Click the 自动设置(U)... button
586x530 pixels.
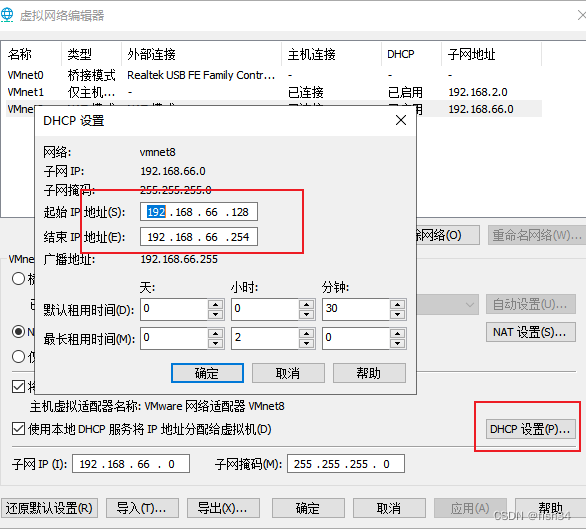pos(530,304)
